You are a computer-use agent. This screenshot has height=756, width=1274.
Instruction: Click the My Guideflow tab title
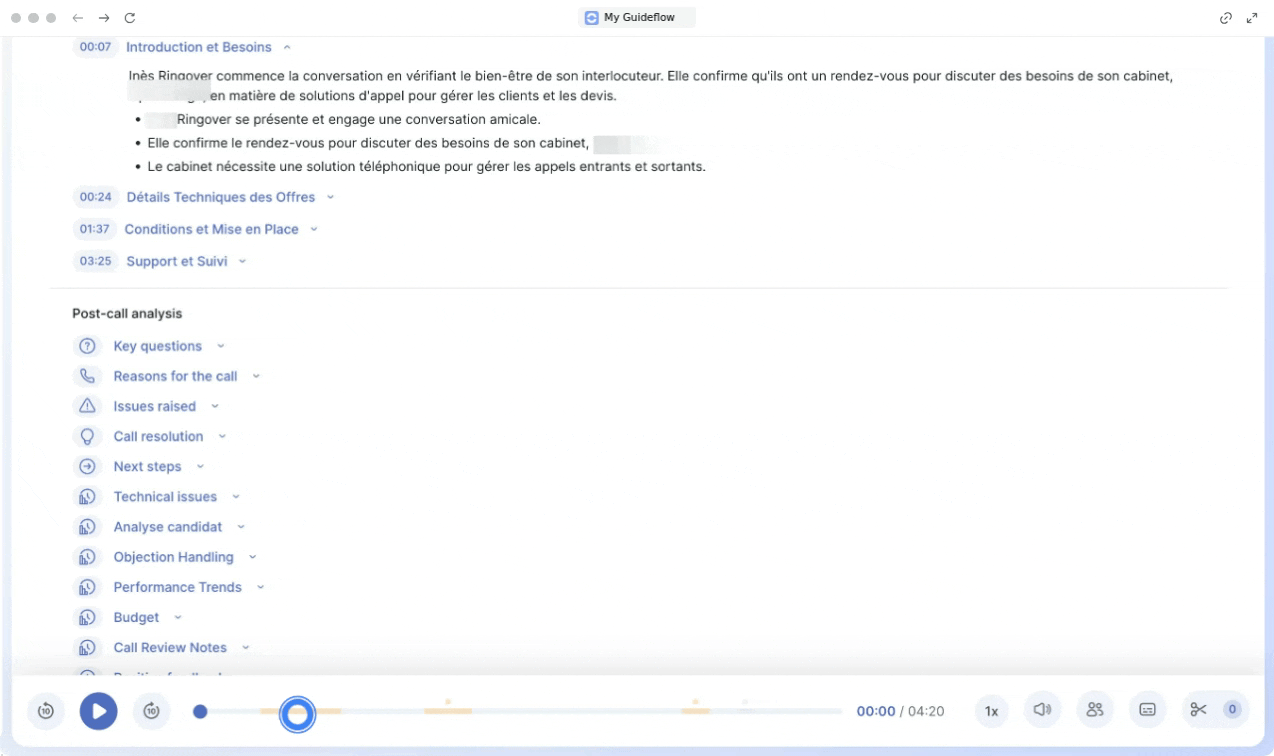point(637,17)
